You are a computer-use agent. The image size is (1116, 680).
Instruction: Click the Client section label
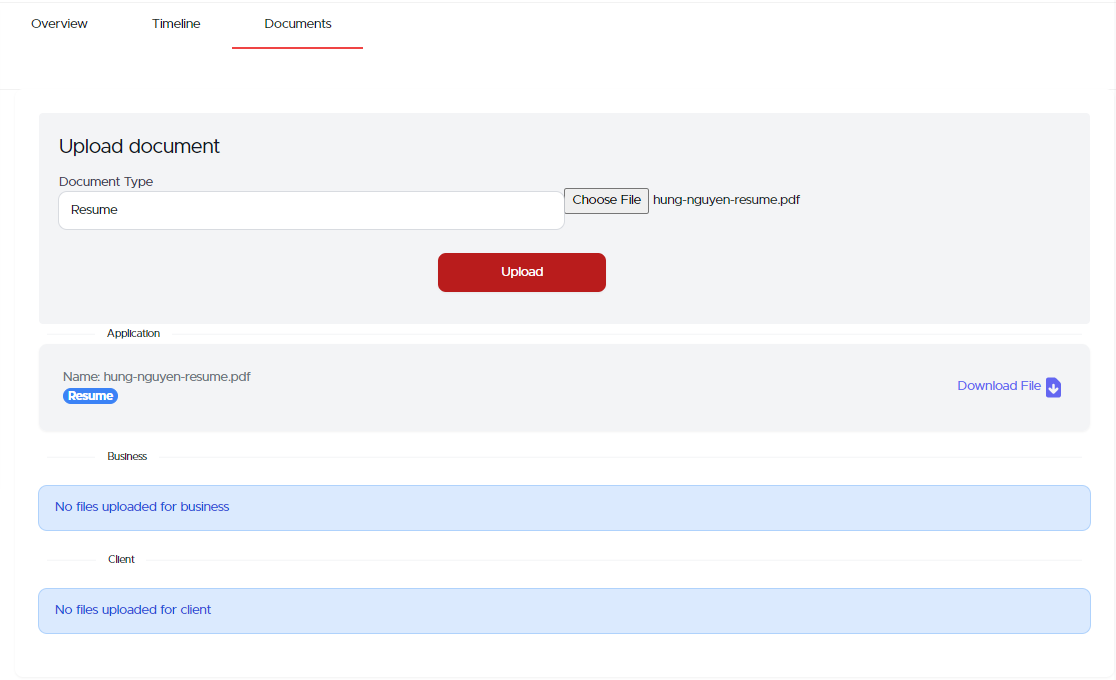coord(121,560)
